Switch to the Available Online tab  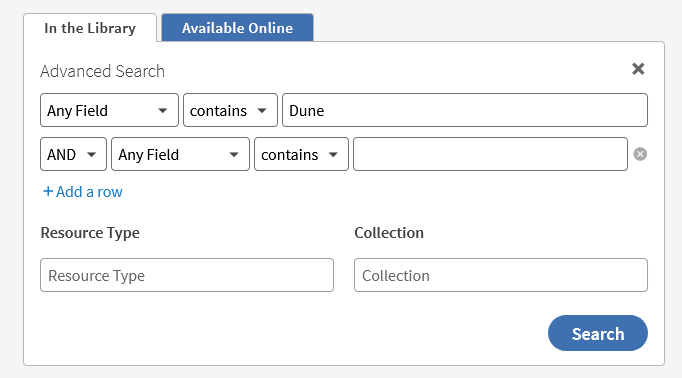tap(237, 28)
